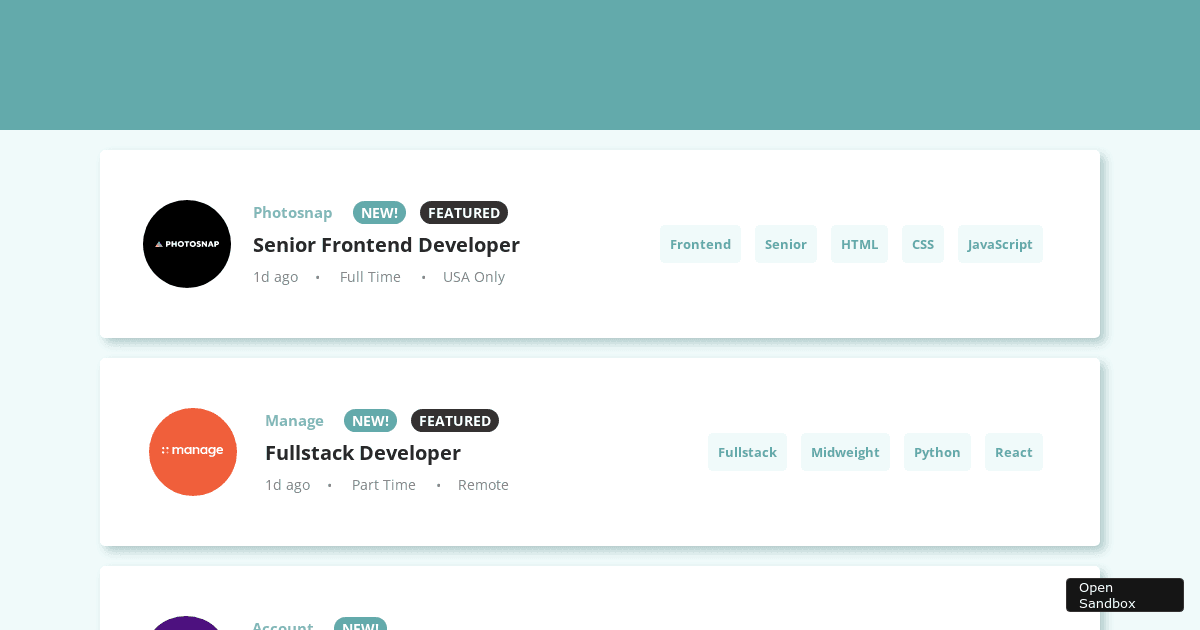Filter by the Midweight tag
Image resolution: width=1200 pixels, height=630 pixels.
(845, 452)
